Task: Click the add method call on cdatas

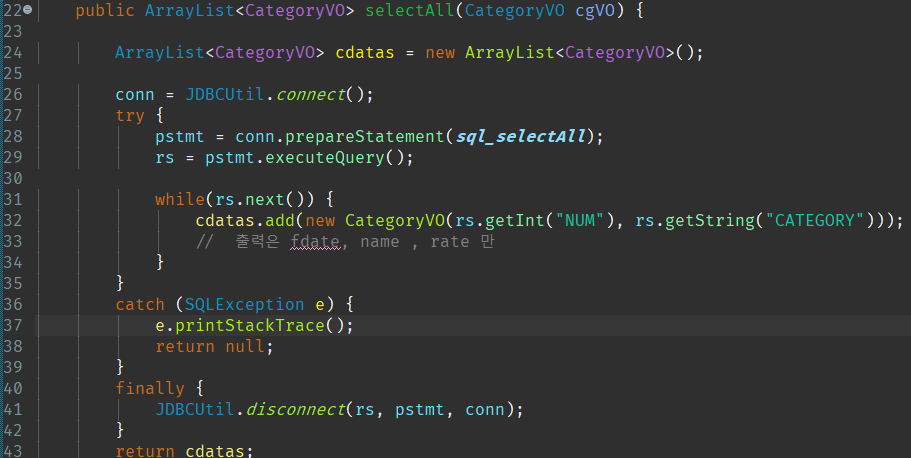Action: 280,220
